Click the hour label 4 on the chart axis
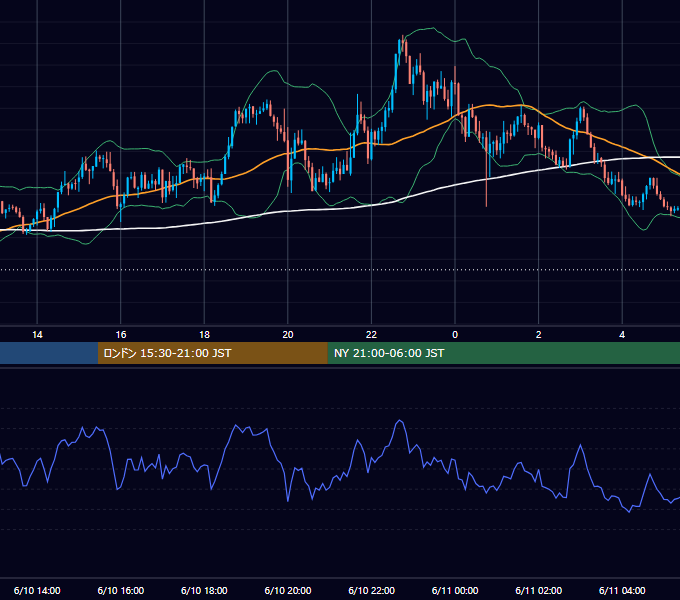 [622, 335]
